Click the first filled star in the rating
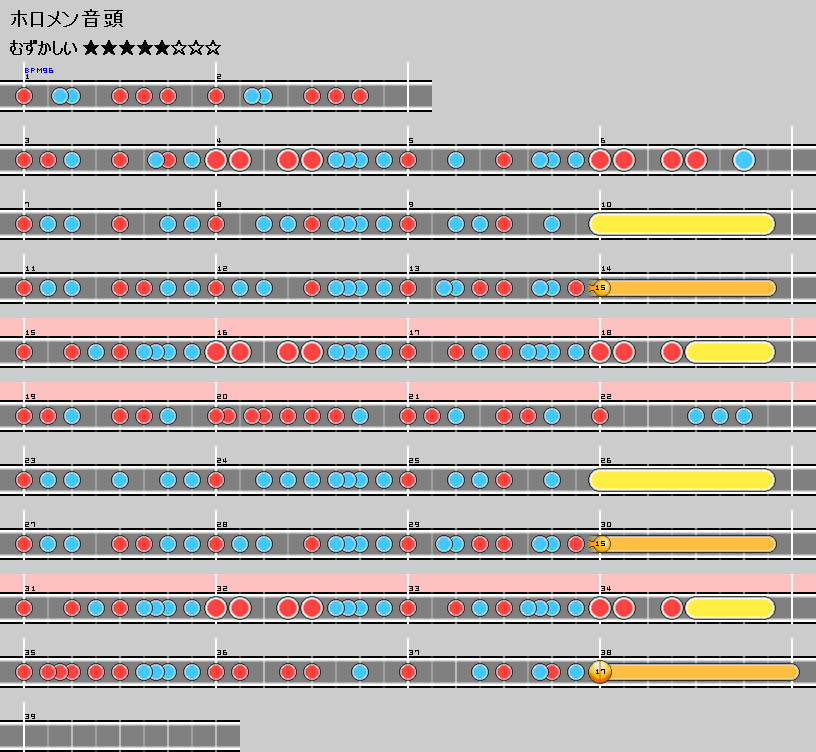Viewport: 816px width, 752px height. pyautogui.click(x=92, y=48)
